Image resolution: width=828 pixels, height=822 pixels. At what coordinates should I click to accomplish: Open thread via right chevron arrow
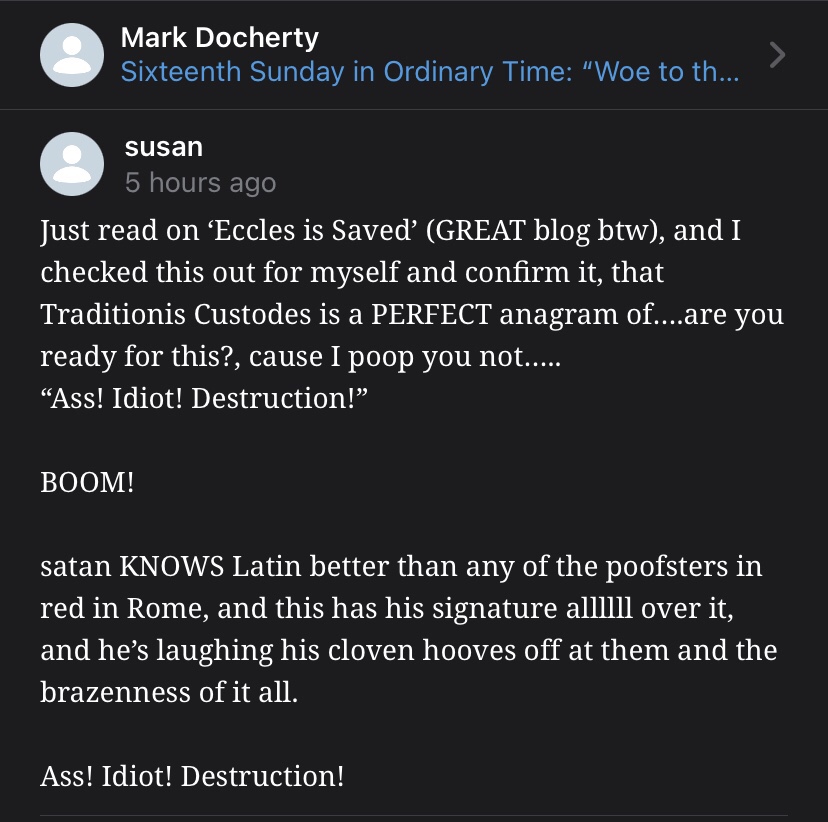pyautogui.click(x=777, y=55)
